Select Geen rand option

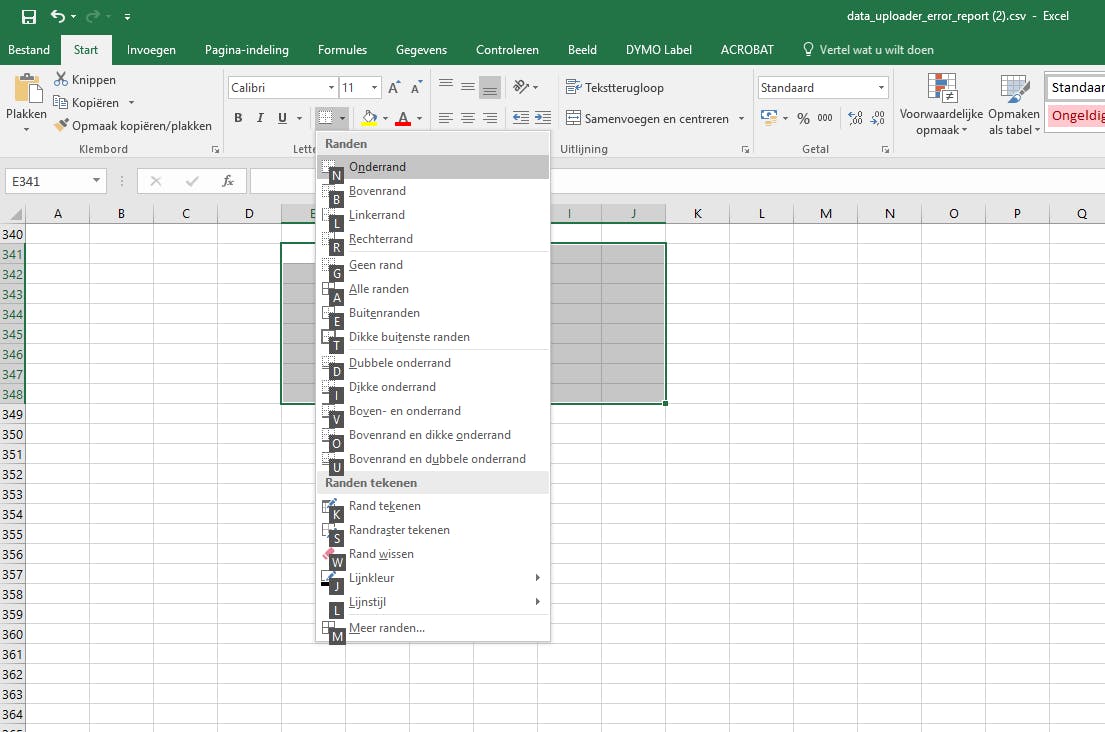[x=375, y=264]
